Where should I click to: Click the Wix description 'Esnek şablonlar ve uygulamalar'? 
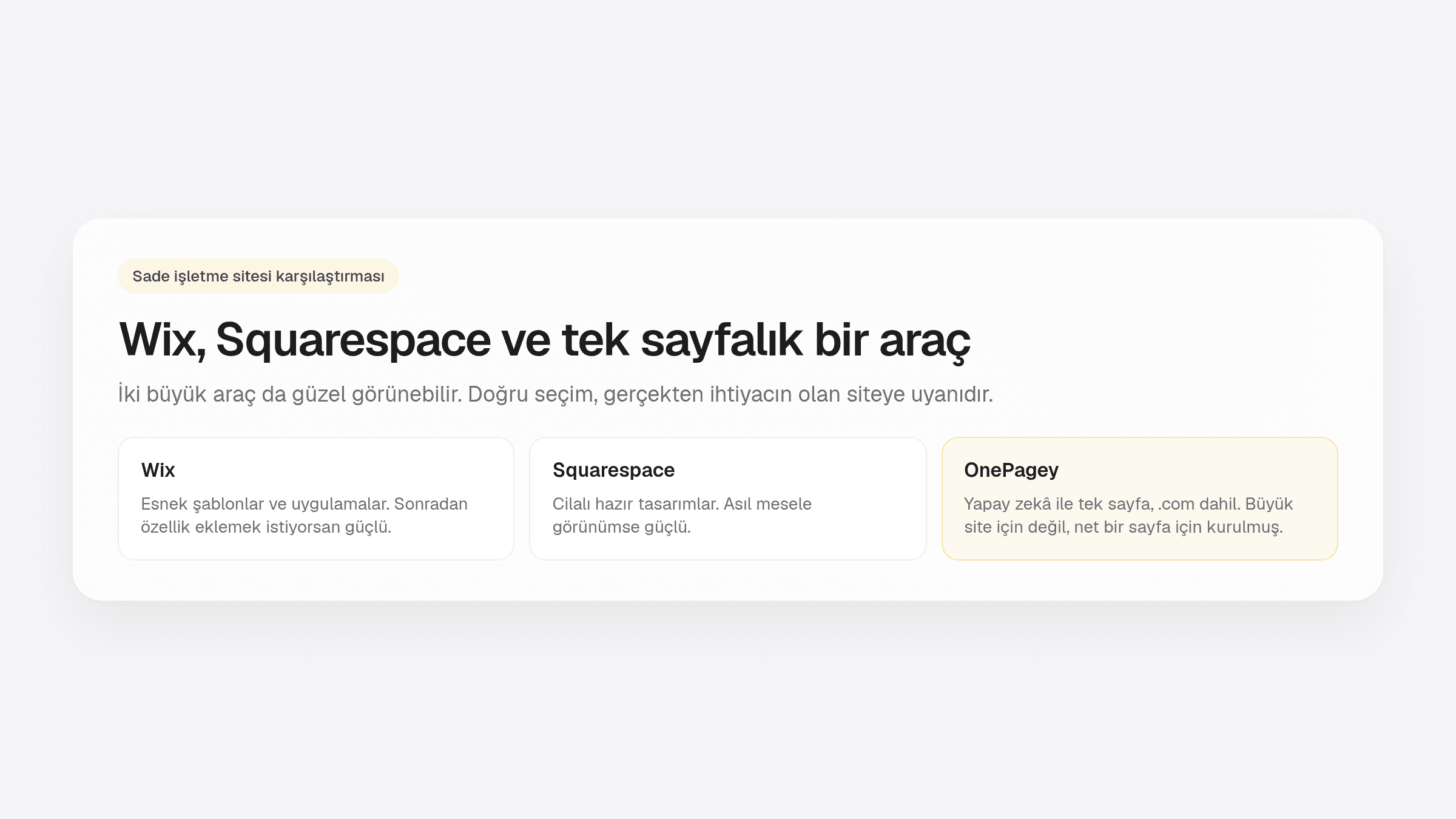tap(305, 515)
